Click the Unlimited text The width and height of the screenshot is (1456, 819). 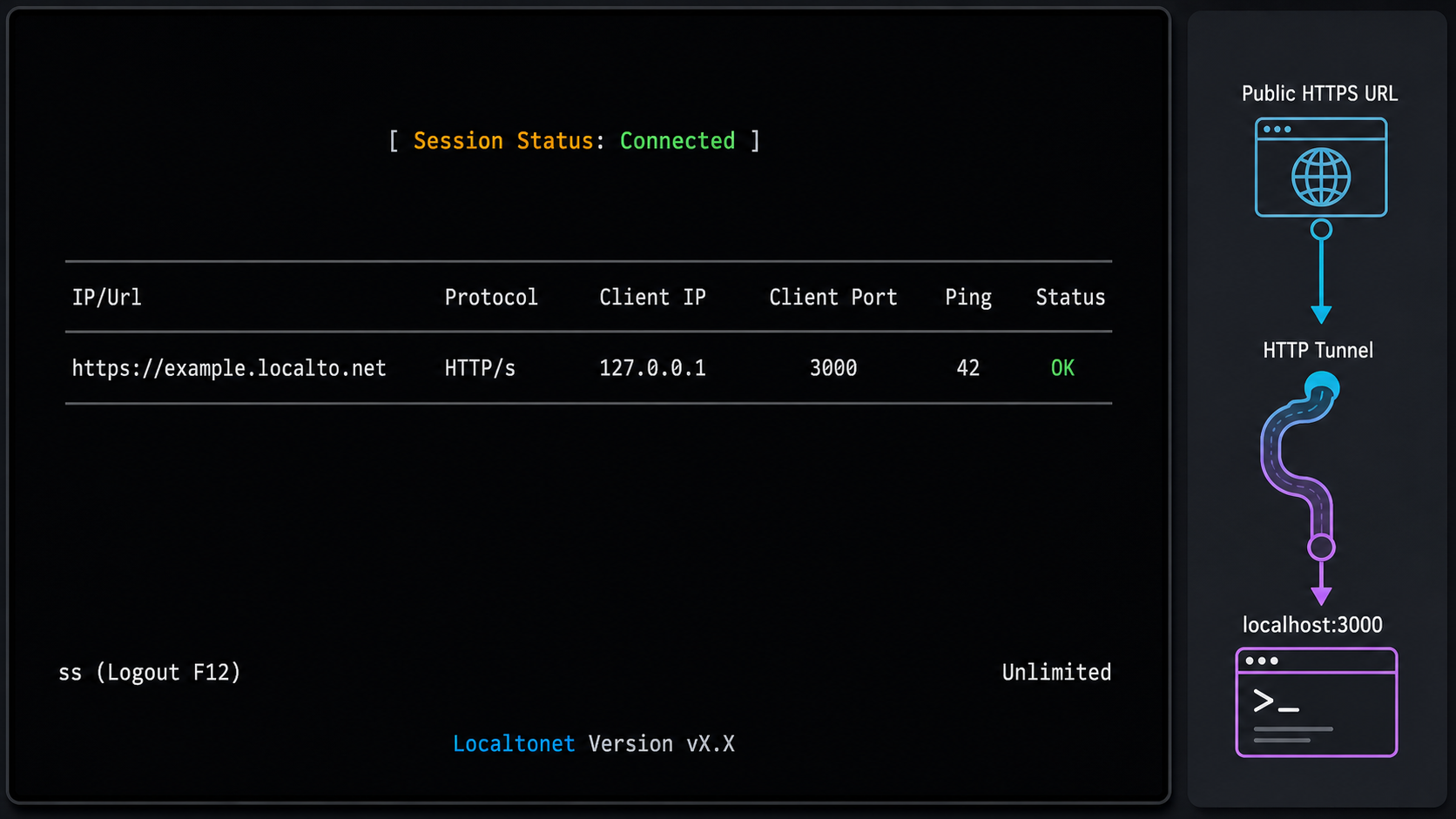click(x=1056, y=672)
